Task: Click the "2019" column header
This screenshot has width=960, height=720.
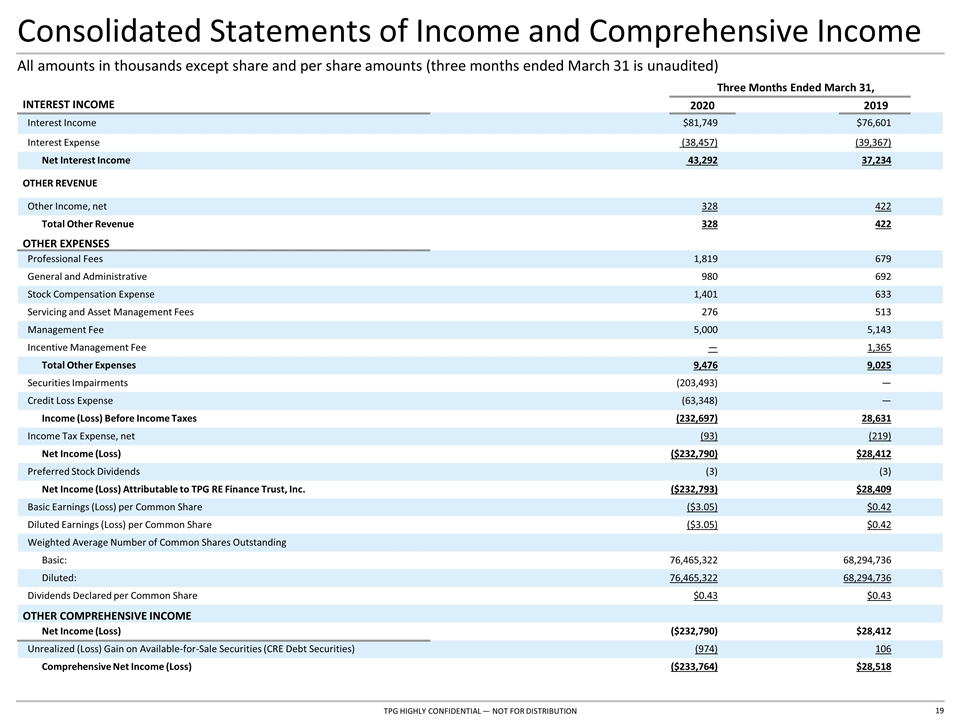Action: tap(876, 105)
